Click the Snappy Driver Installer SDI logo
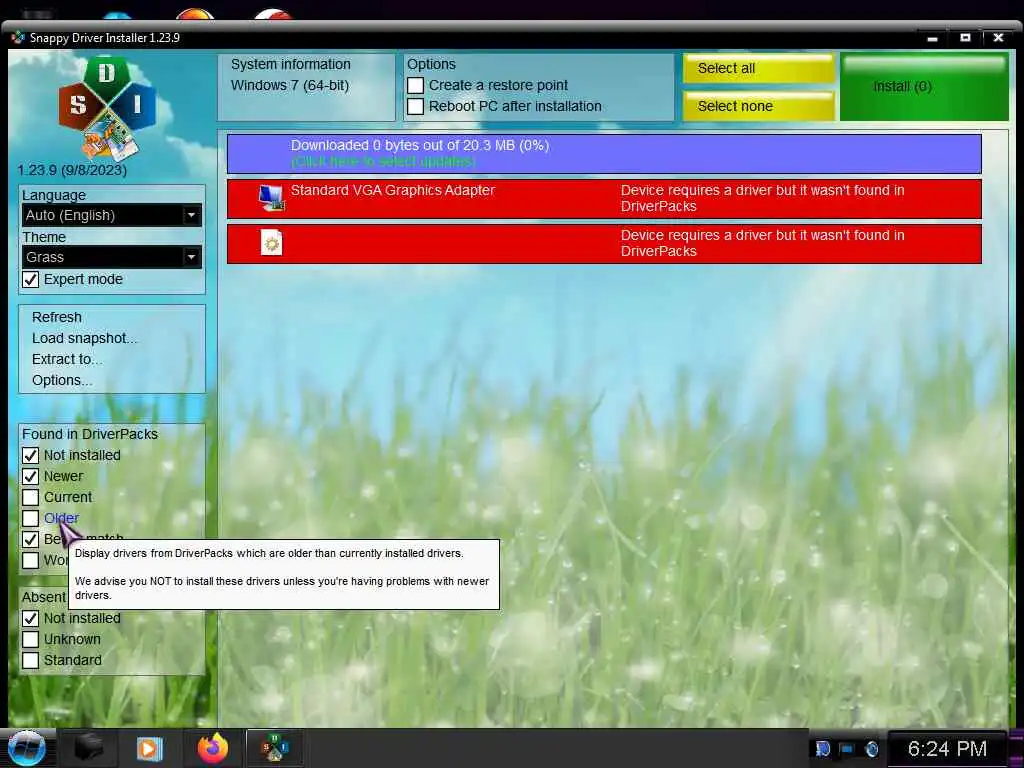 coord(106,108)
